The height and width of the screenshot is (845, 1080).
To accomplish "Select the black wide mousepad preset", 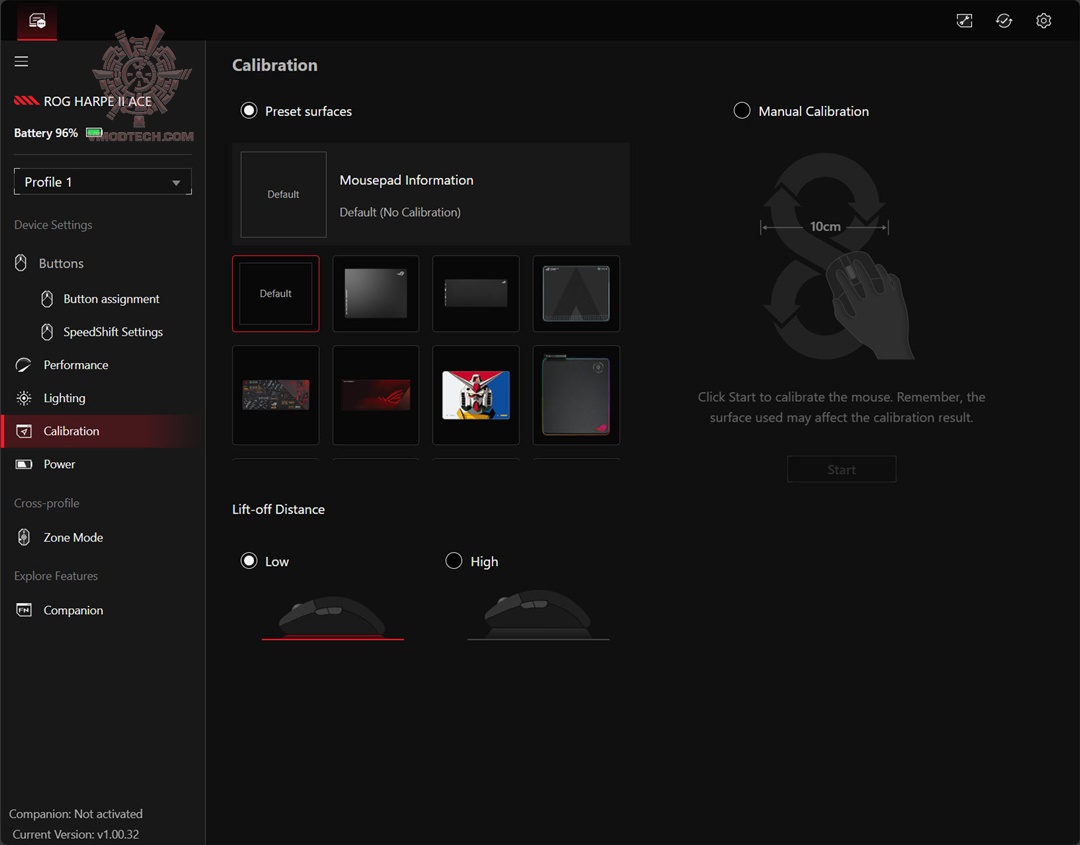I will tap(476, 293).
